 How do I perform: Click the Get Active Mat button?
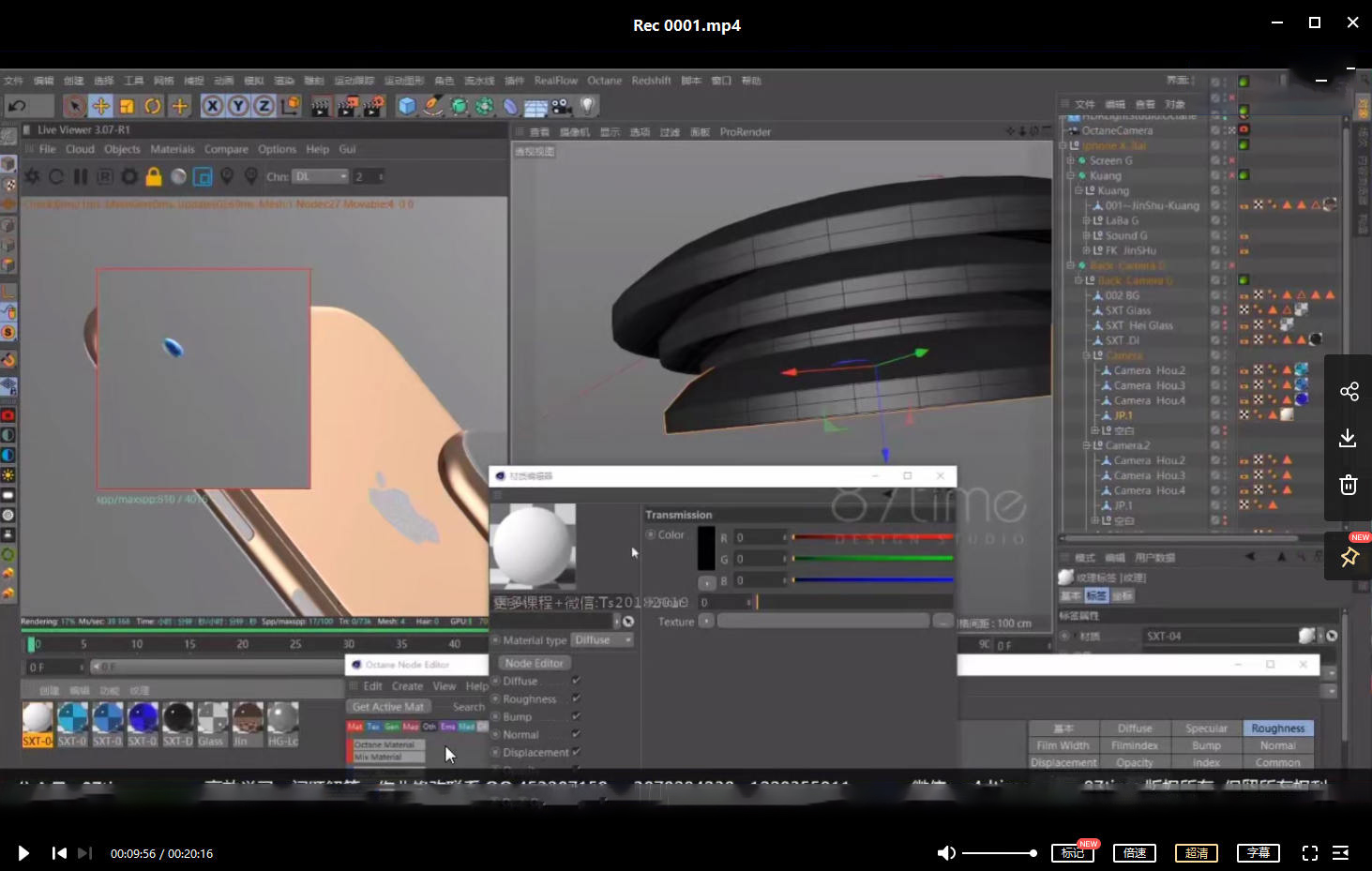click(x=387, y=706)
